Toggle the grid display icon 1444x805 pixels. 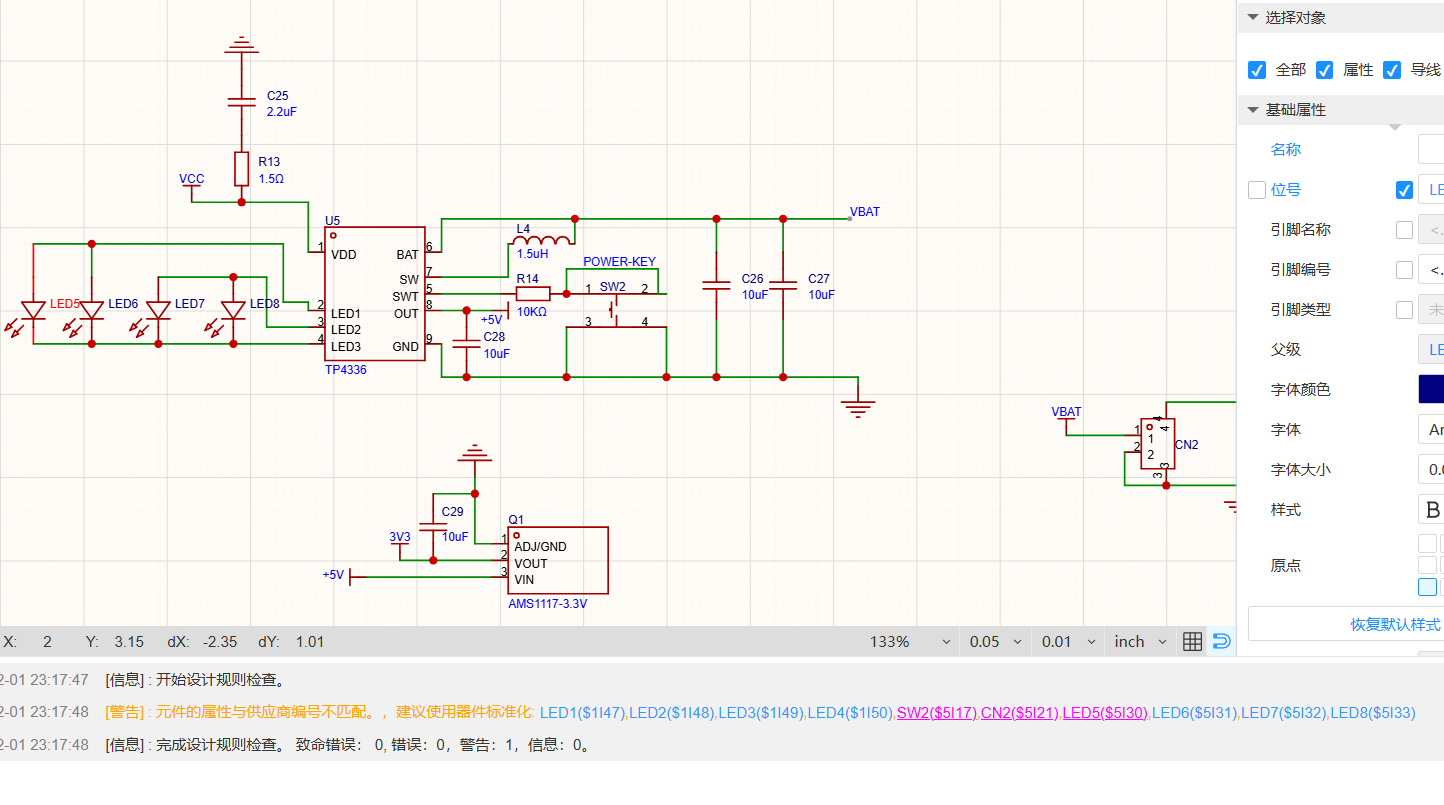(1192, 642)
